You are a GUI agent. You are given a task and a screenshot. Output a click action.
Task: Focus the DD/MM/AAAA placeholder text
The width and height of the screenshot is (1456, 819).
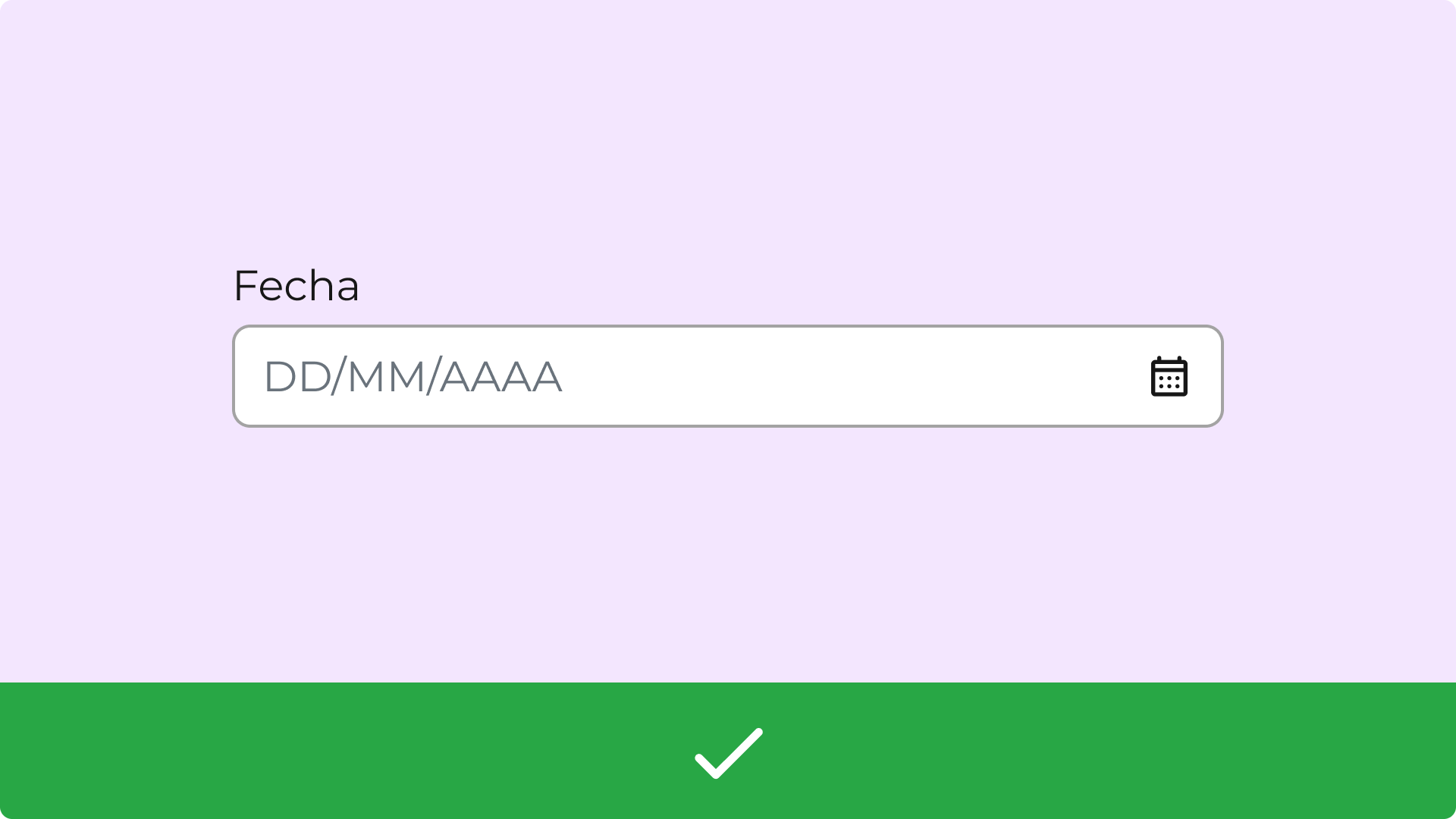coord(412,377)
